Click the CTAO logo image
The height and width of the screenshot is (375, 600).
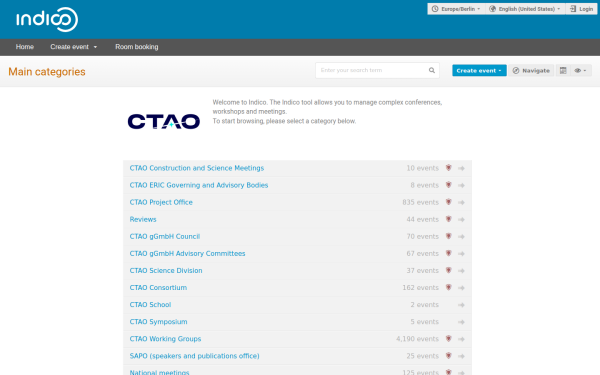(x=163, y=121)
